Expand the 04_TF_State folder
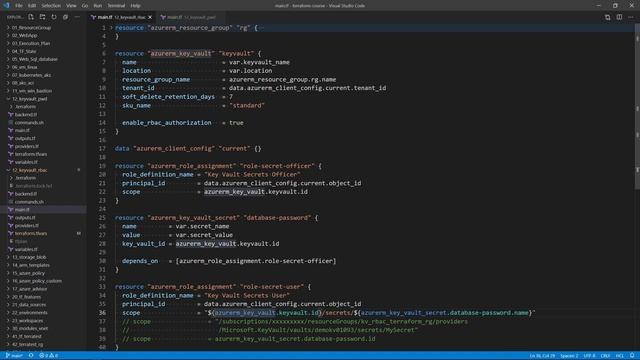This screenshot has width=640, height=360. (24, 51)
